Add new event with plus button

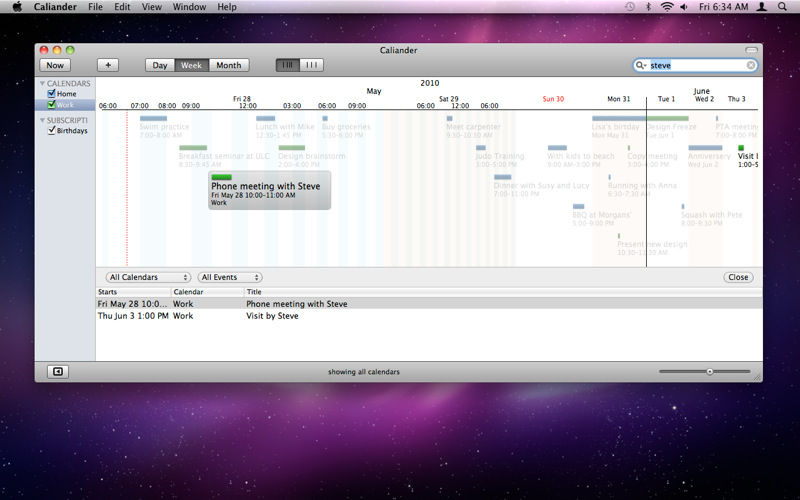108,65
